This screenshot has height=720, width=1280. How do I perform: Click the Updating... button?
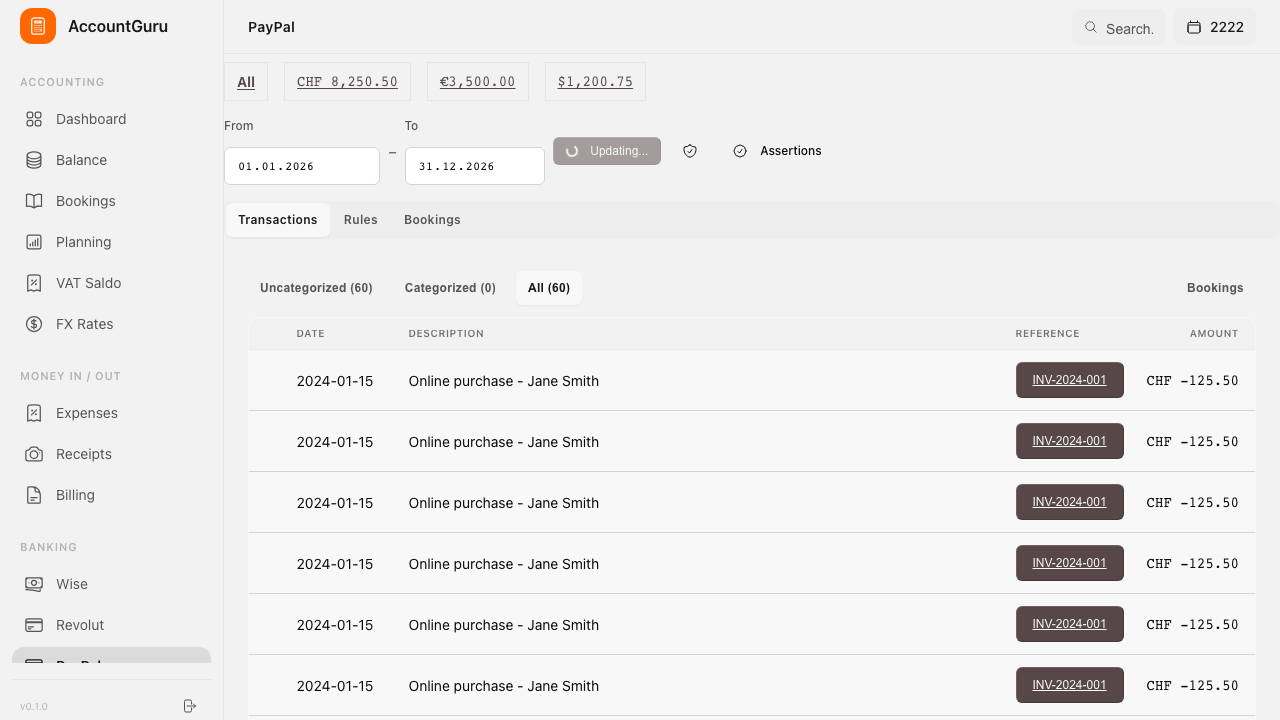click(x=607, y=151)
